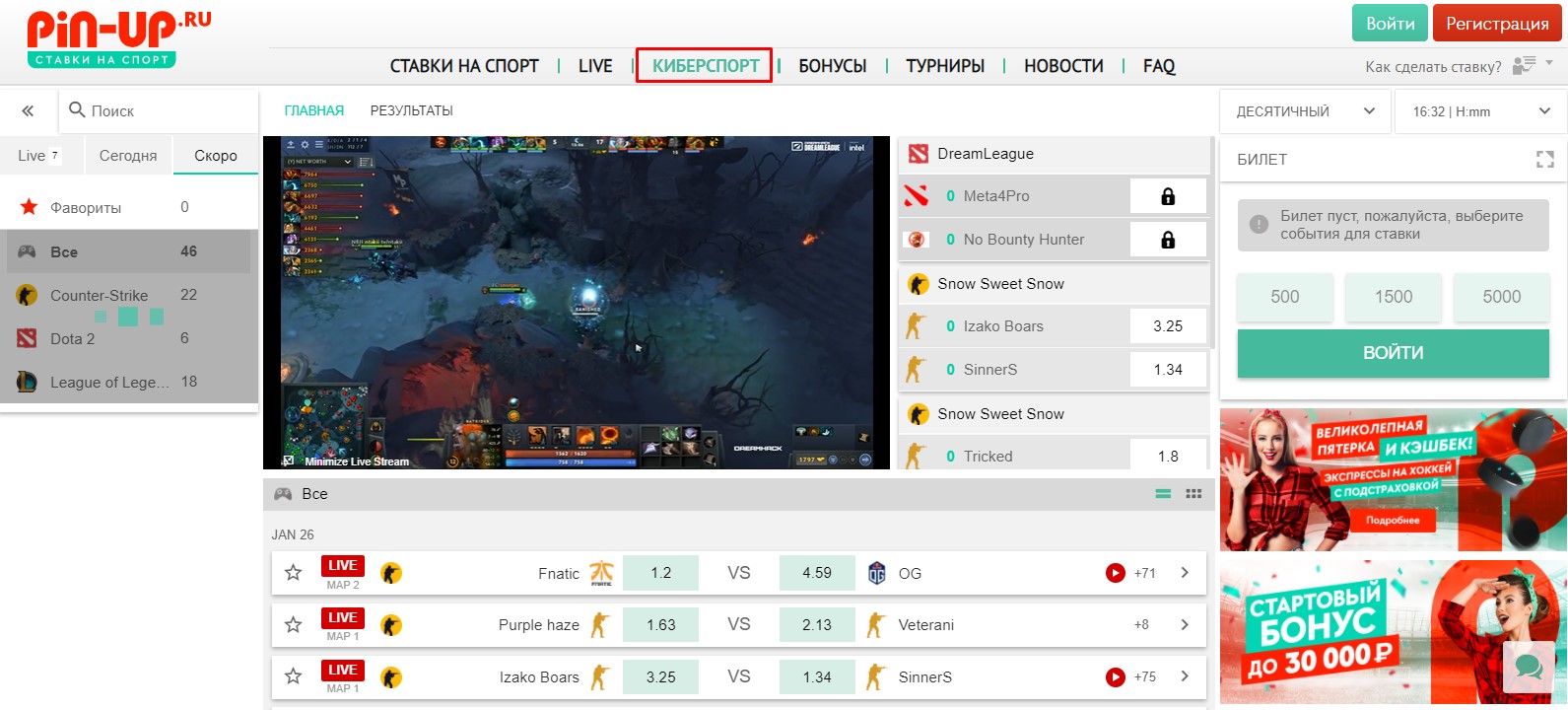1568x710 pixels.
Task: Switch to РЕЗУЛЬТАТЫ tab
Action: coord(412,110)
